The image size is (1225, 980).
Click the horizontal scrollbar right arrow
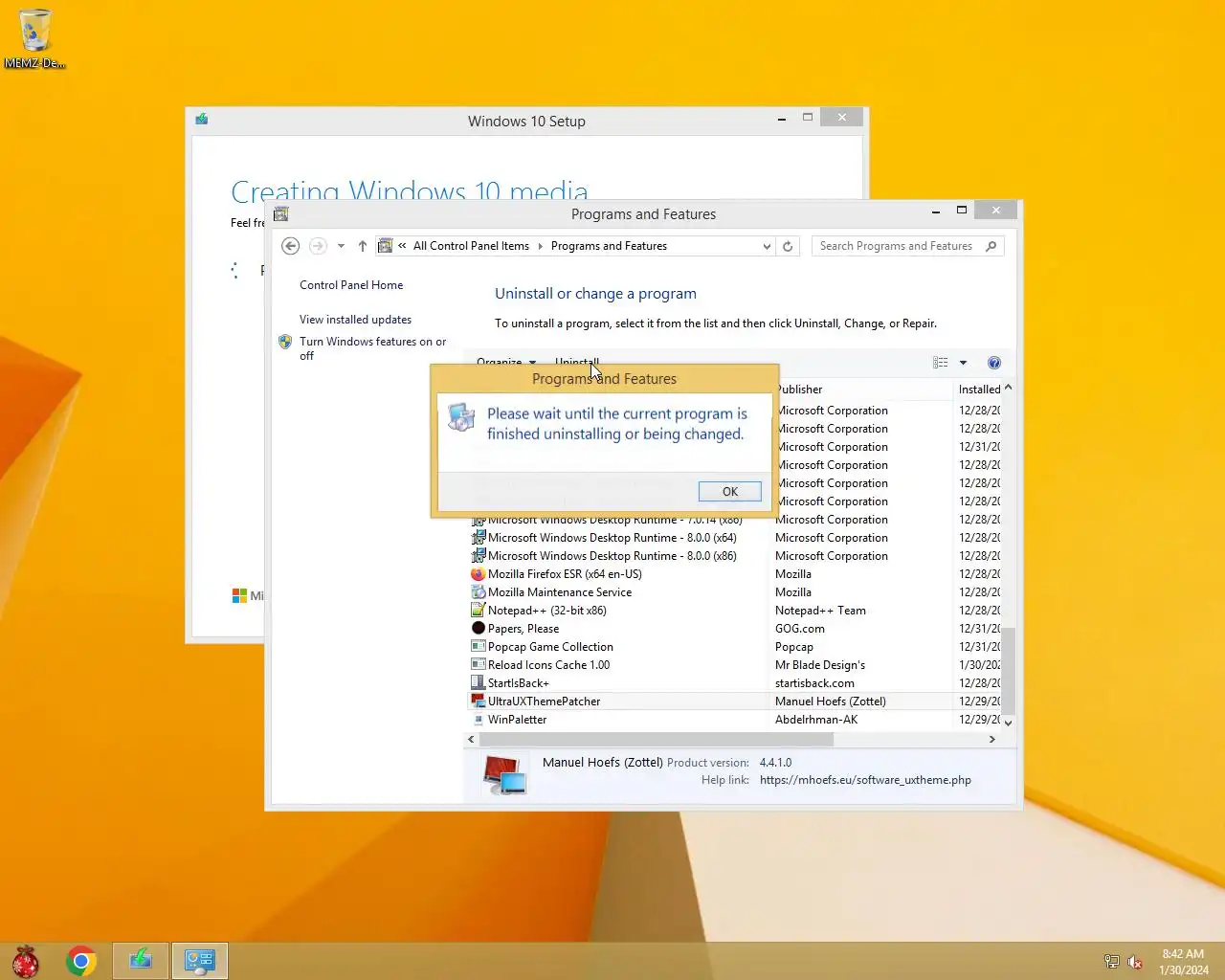[x=991, y=740]
